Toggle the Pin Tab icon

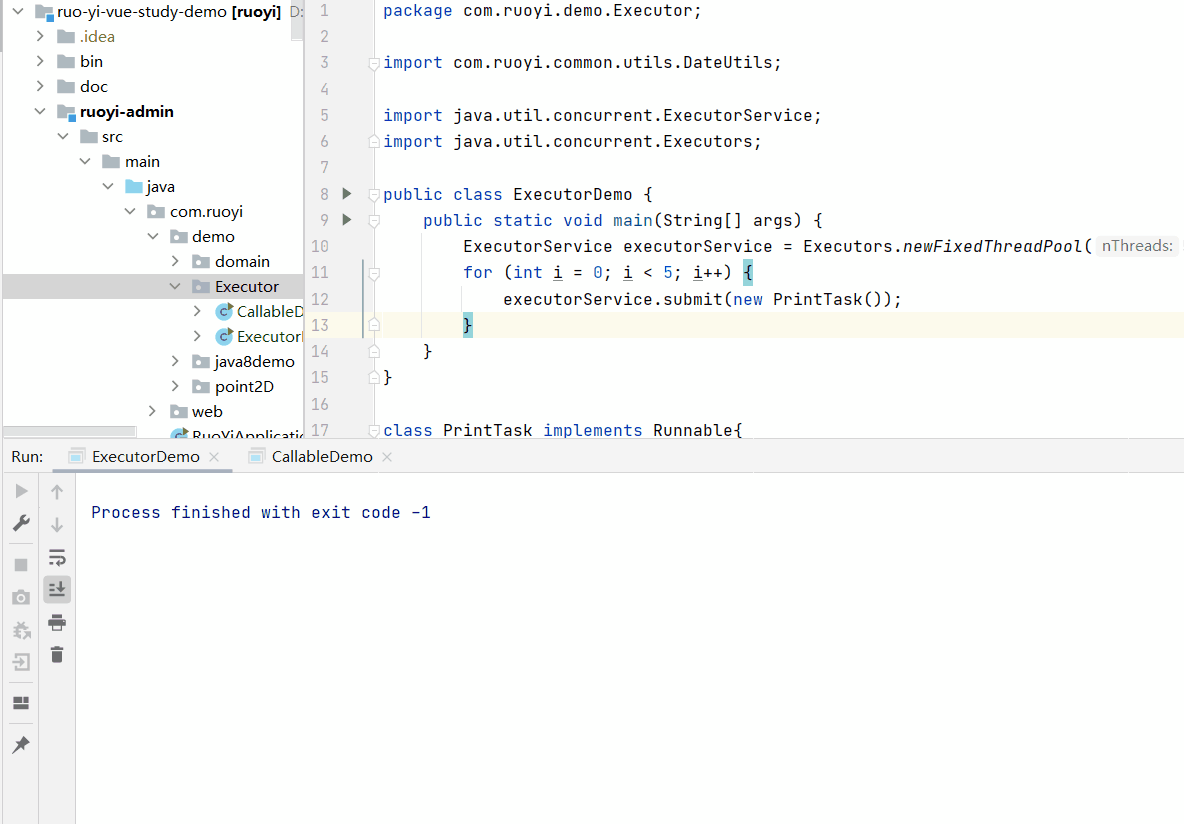[x=21, y=745]
